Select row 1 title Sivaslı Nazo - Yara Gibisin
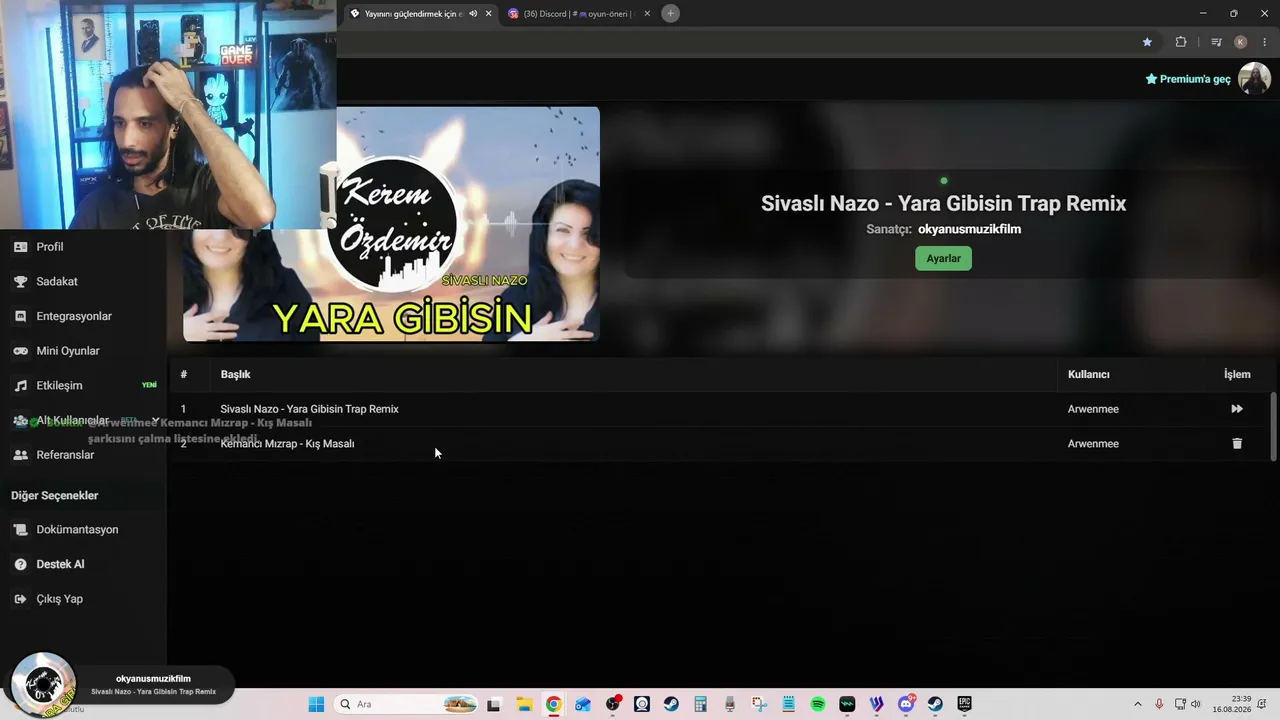 pyautogui.click(x=309, y=409)
